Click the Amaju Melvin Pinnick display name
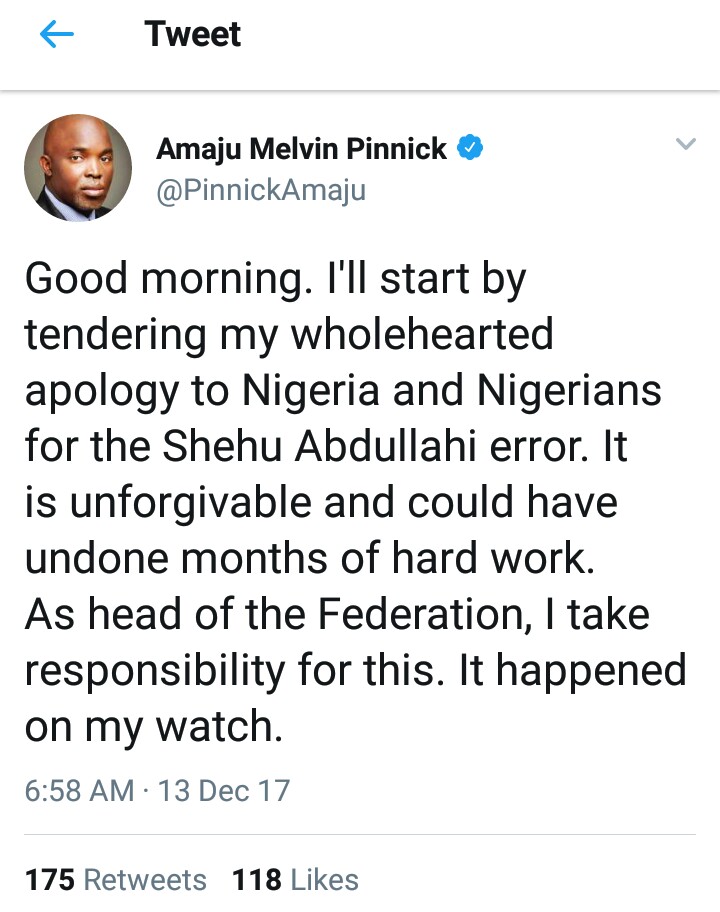 pos(301,149)
